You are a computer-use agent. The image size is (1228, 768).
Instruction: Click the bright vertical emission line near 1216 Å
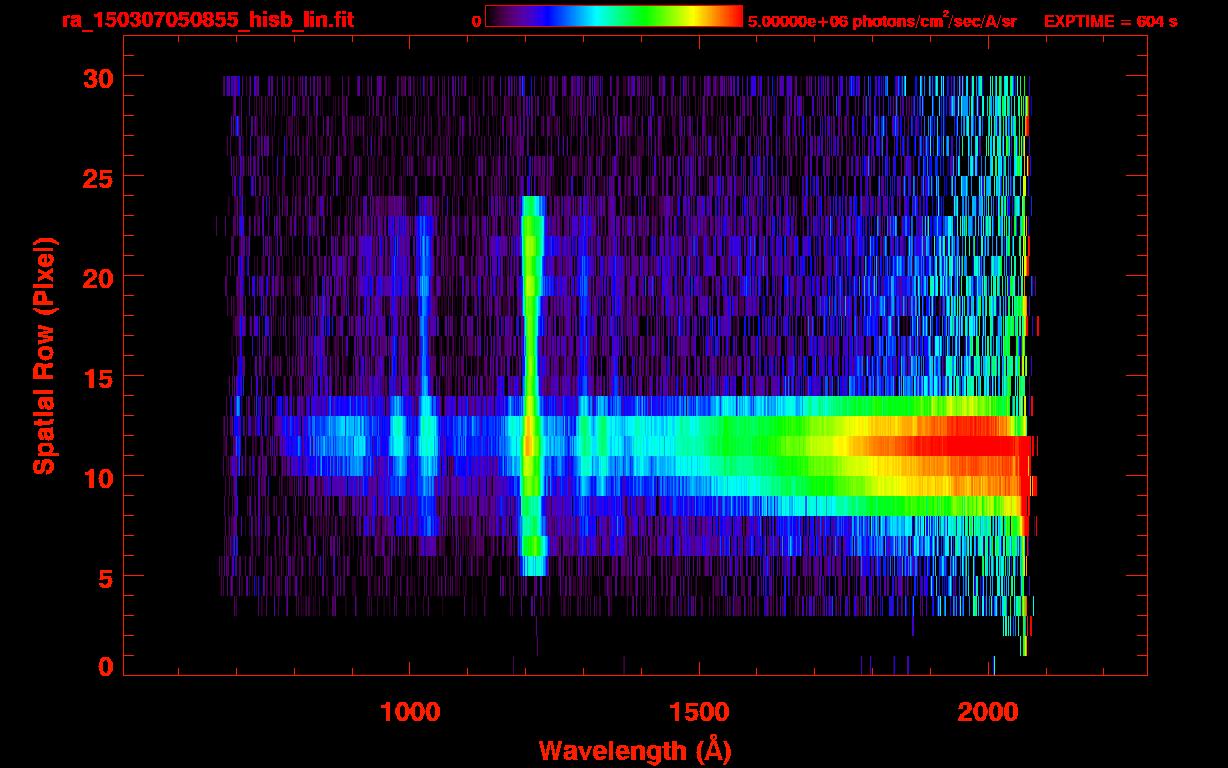point(532,385)
